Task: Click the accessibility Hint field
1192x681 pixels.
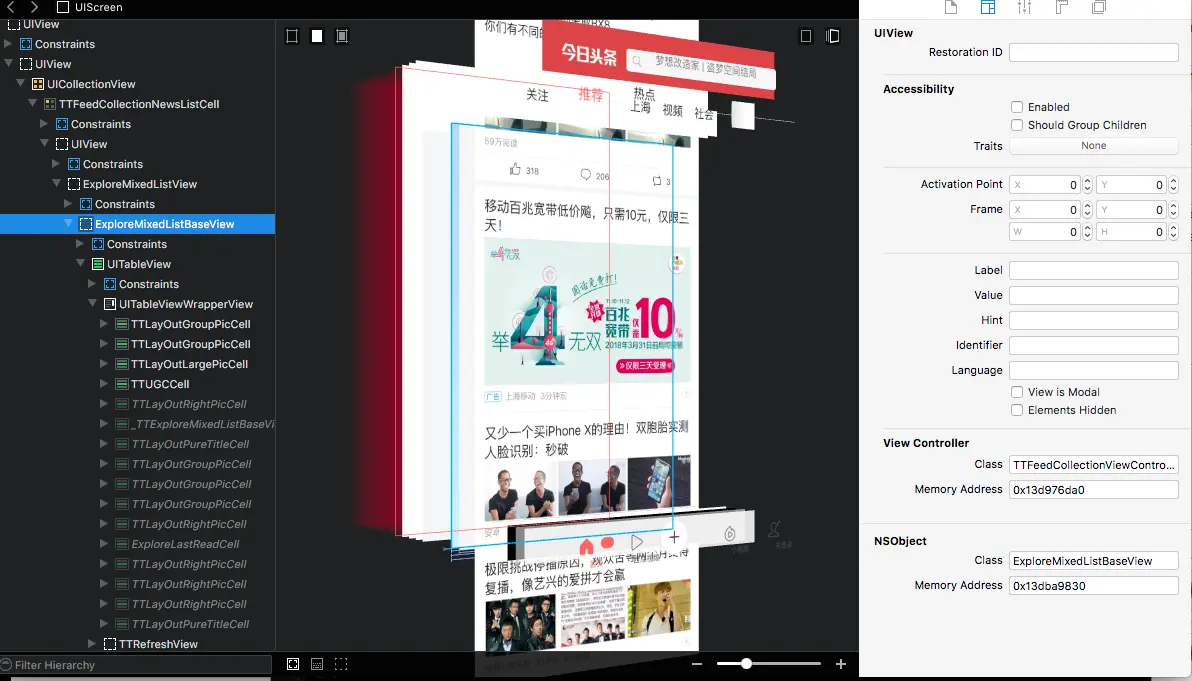Action: 1093,320
